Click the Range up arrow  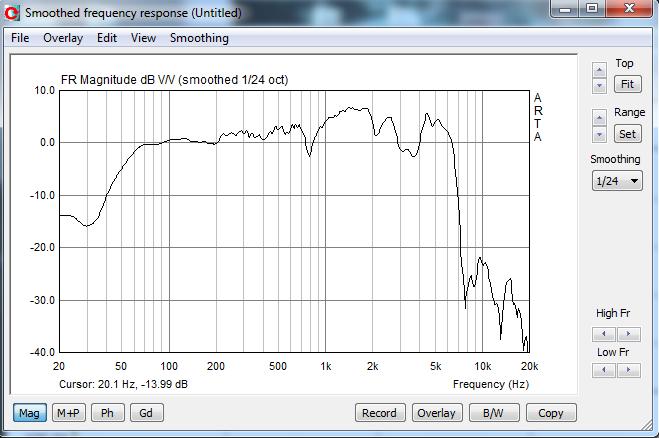coord(599,118)
